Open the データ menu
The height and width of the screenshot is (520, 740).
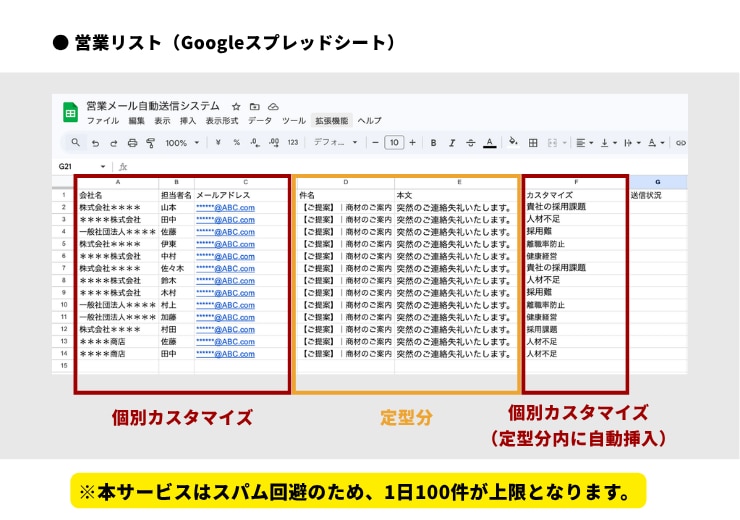pyautogui.click(x=260, y=121)
